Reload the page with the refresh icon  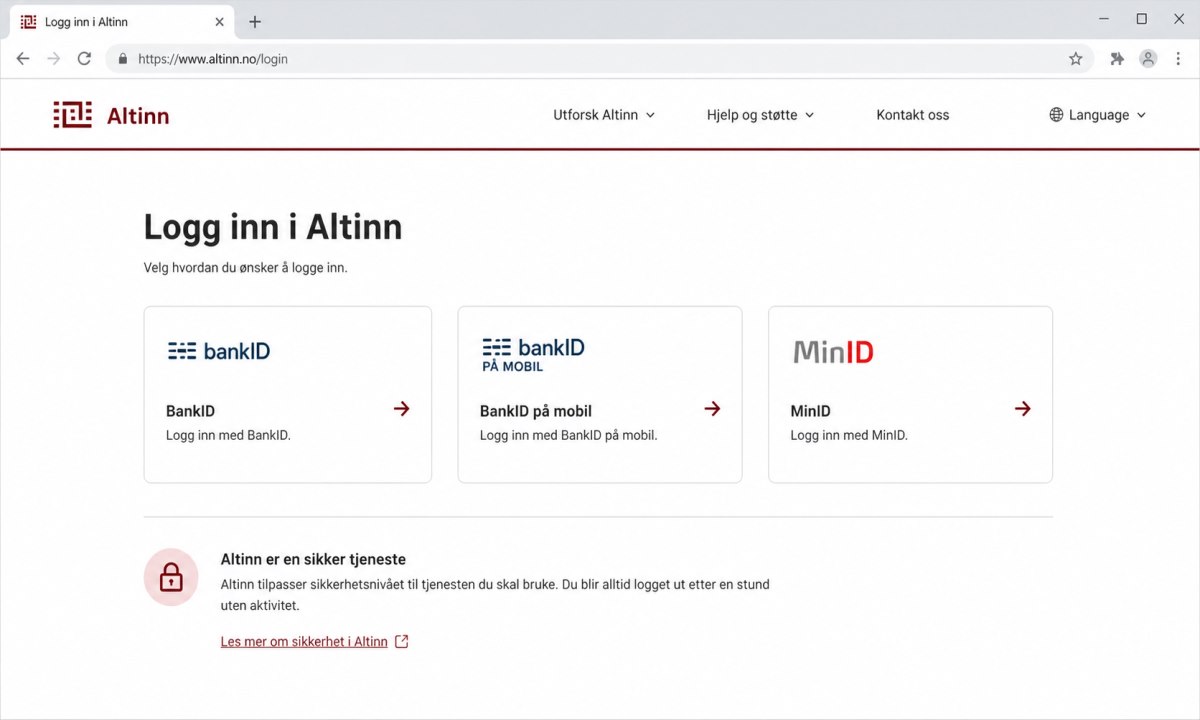coord(84,59)
